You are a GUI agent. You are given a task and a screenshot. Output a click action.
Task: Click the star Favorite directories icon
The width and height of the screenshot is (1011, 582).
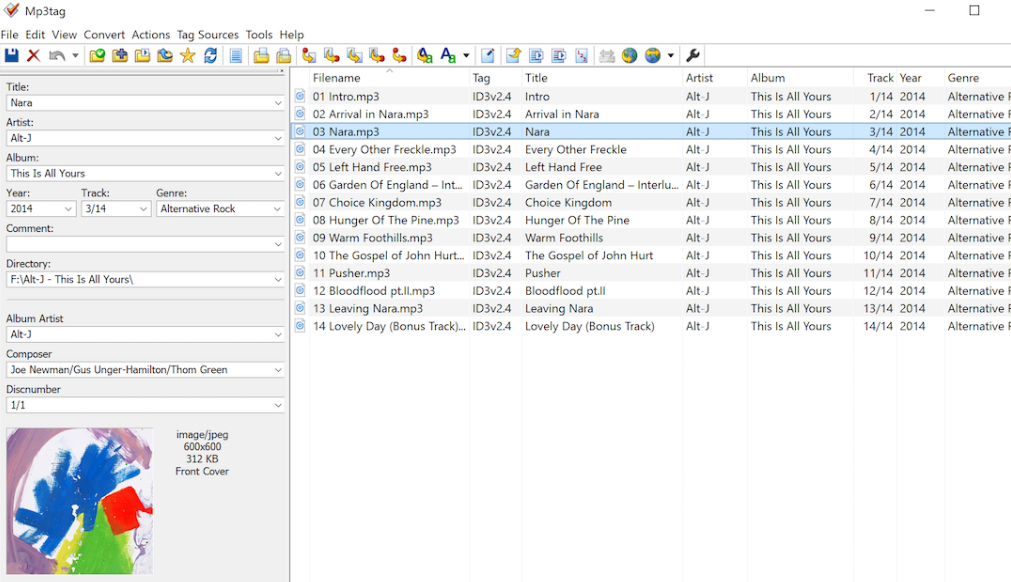(x=186, y=55)
